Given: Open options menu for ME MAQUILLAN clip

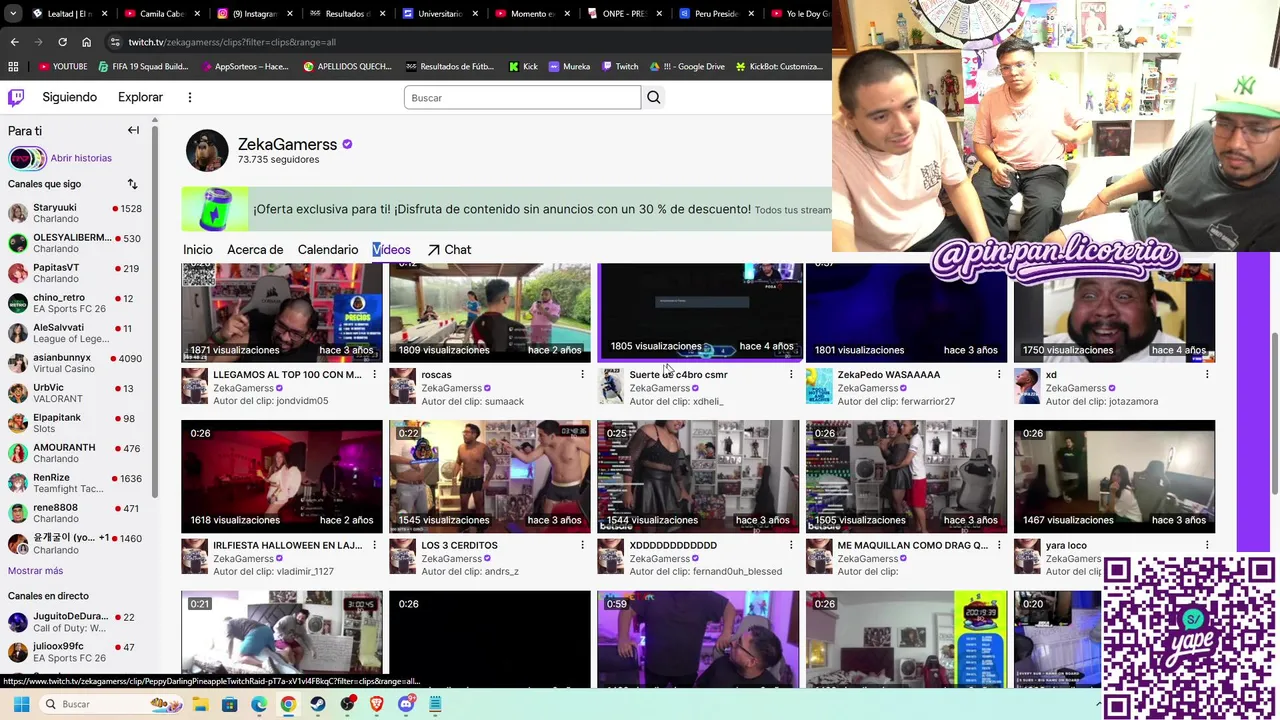Looking at the screenshot, I should click(x=998, y=545).
